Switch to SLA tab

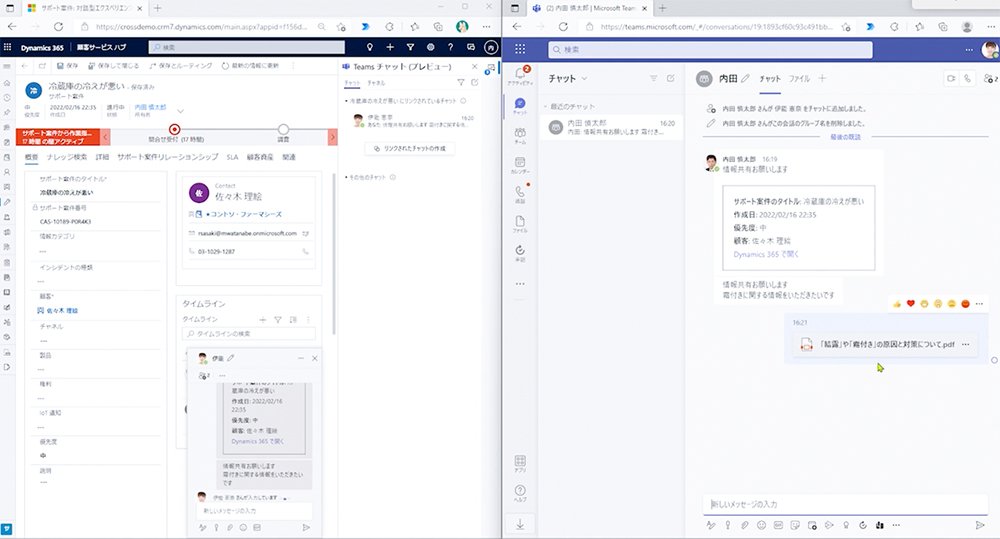pos(232,157)
